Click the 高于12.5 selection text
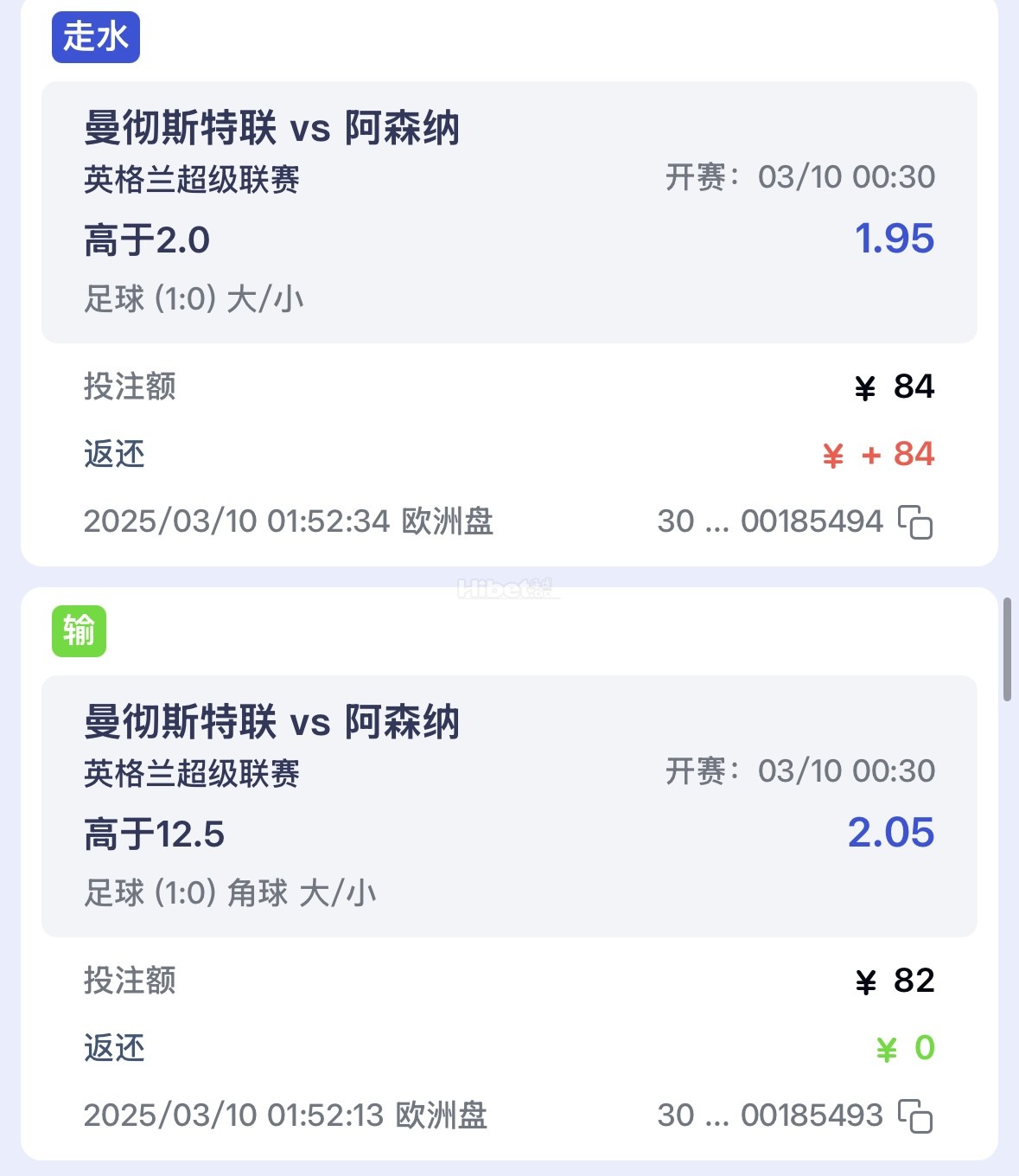1019x1176 pixels. [x=154, y=834]
